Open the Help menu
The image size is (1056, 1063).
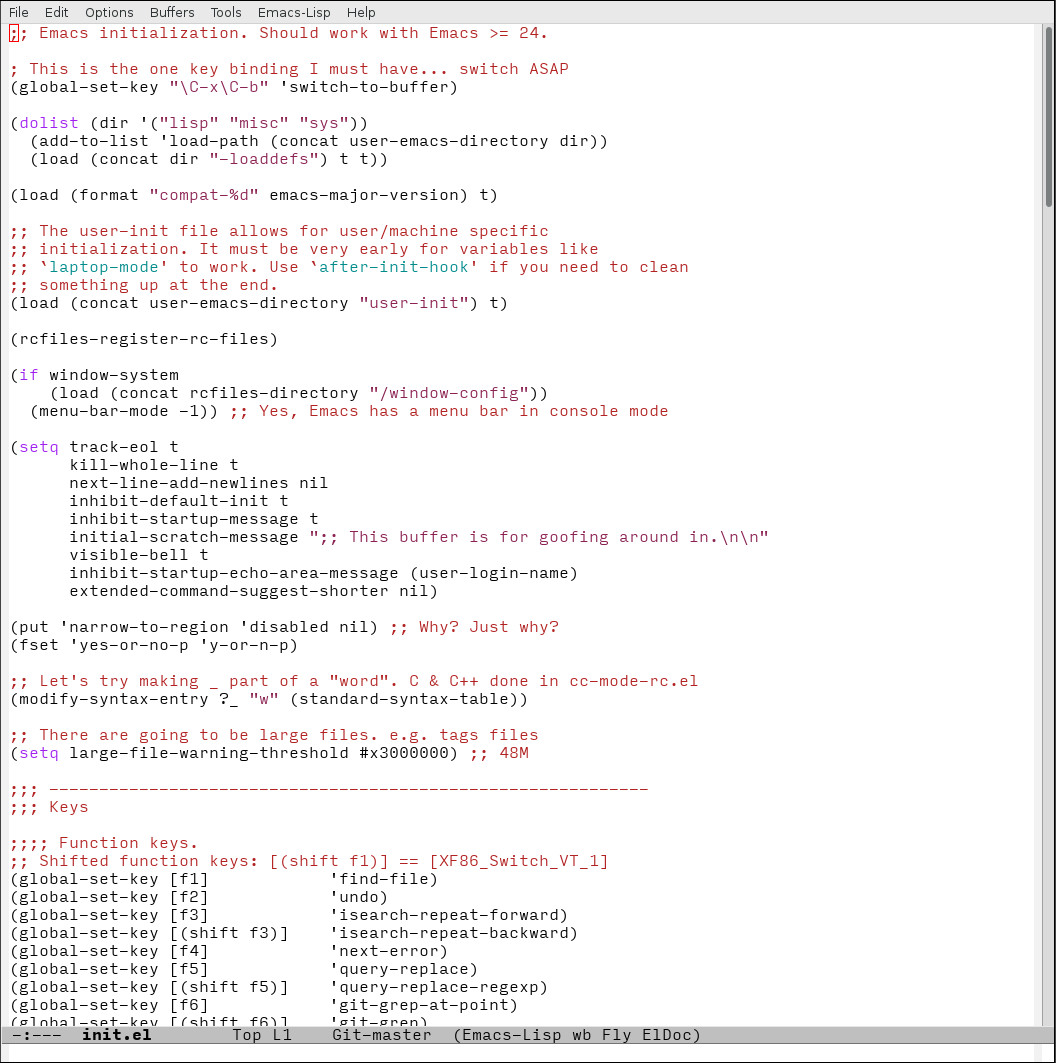(x=361, y=12)
